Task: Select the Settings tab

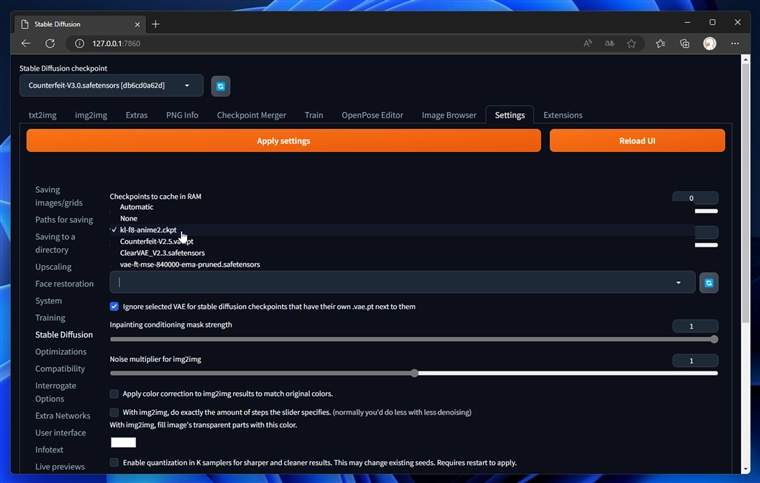Action: (x=510, y=115)
